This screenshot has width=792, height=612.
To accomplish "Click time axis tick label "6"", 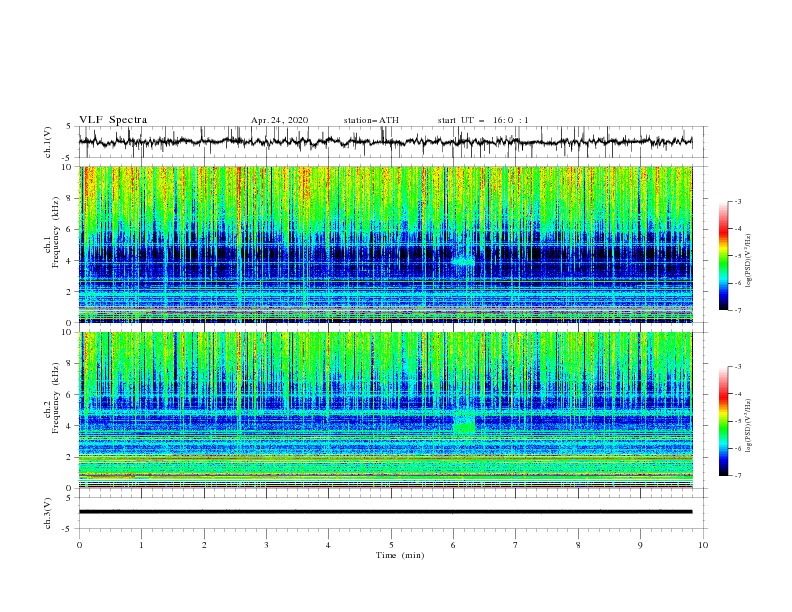I will [x=453, y=545].
